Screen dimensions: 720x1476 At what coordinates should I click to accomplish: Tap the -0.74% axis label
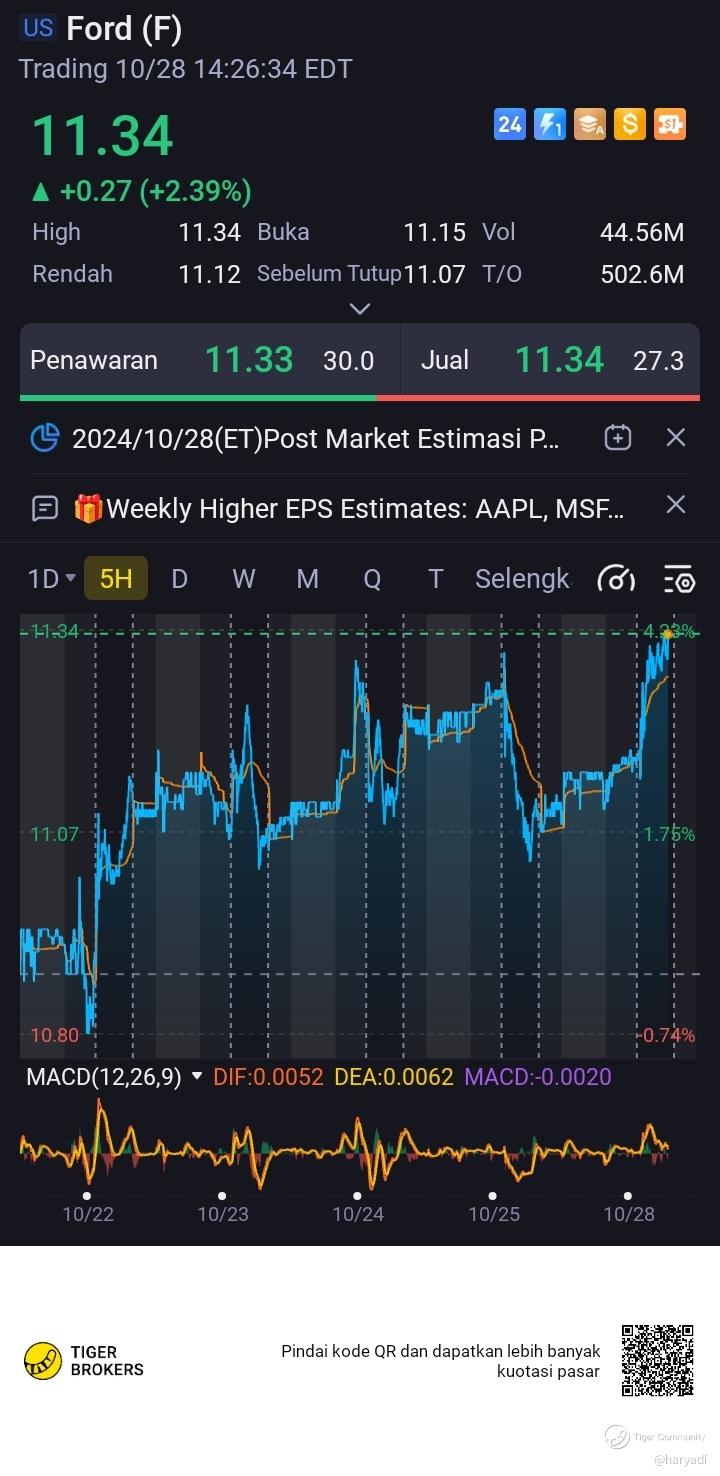click(666, 1035)
